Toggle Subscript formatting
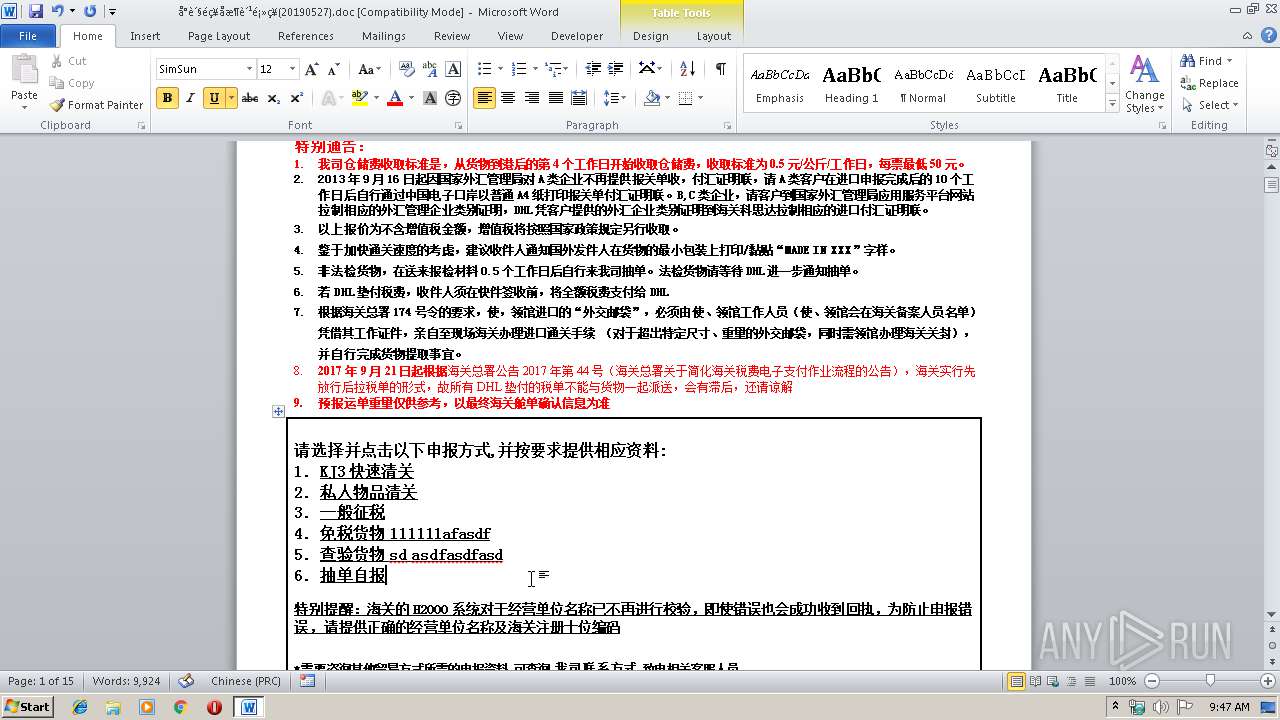Image resolution: width=1280 pixels, height=720 pixels. point(275,98)
